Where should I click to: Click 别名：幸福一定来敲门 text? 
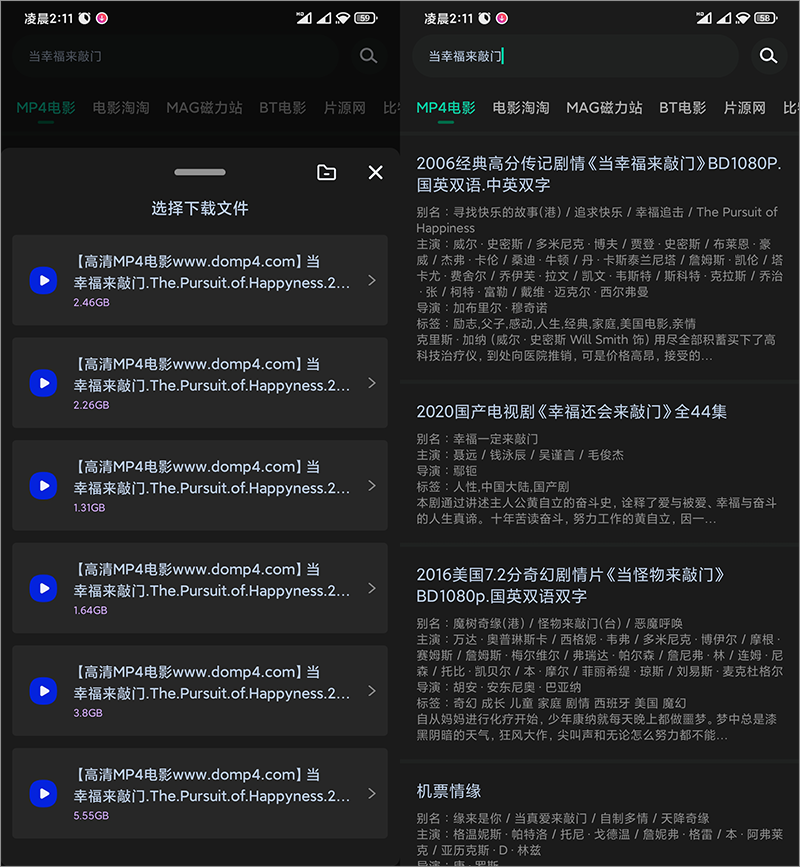[477, 439]
